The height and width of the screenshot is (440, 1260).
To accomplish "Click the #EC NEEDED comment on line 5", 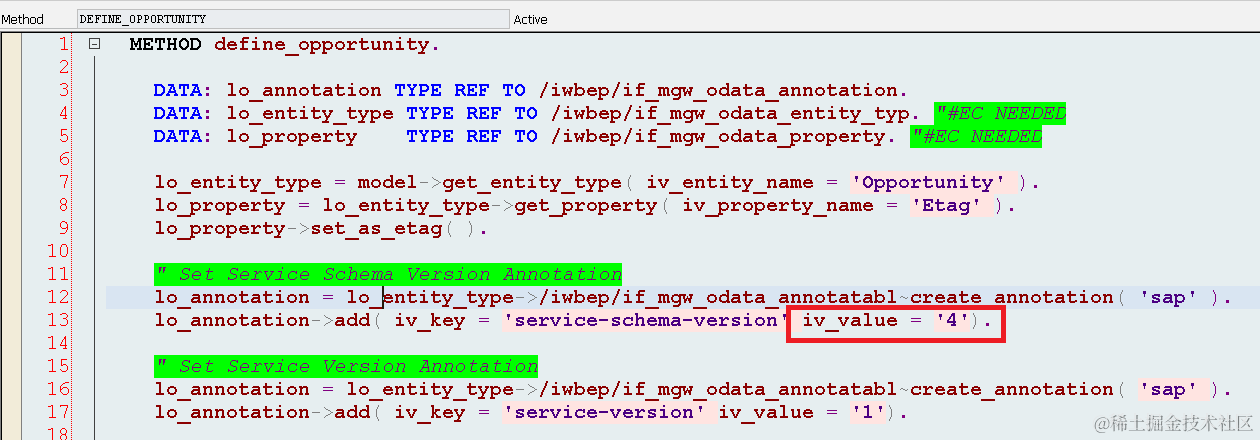I will coord(976,137).
